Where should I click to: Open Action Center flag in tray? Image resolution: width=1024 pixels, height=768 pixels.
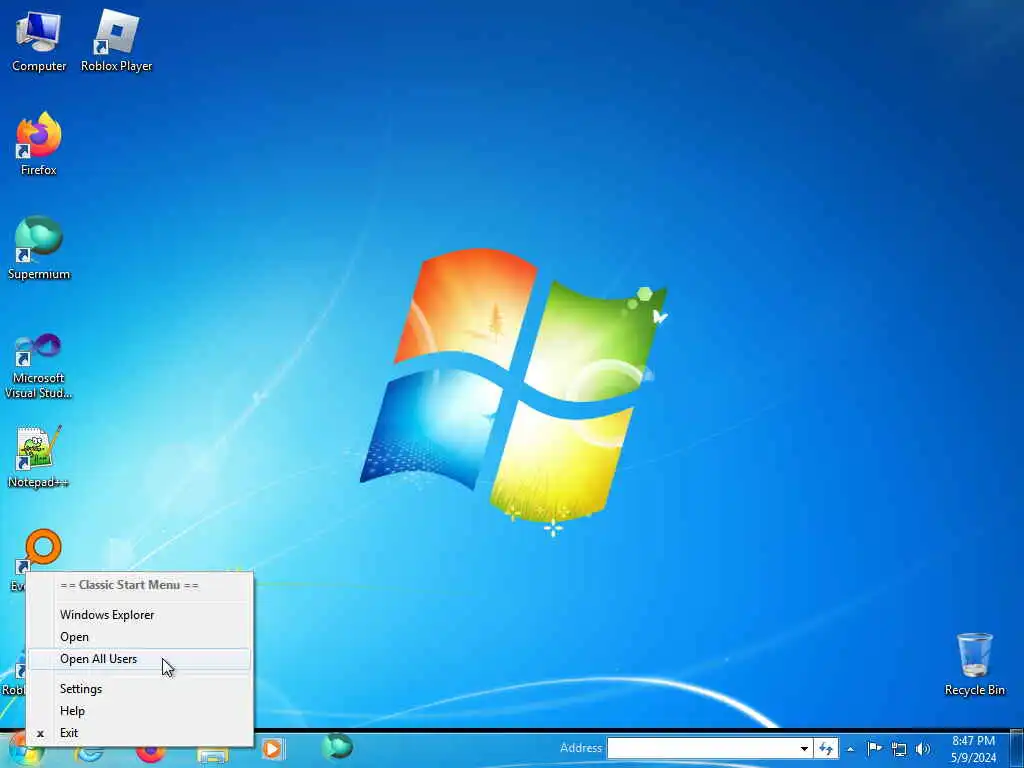click(874, 748)
